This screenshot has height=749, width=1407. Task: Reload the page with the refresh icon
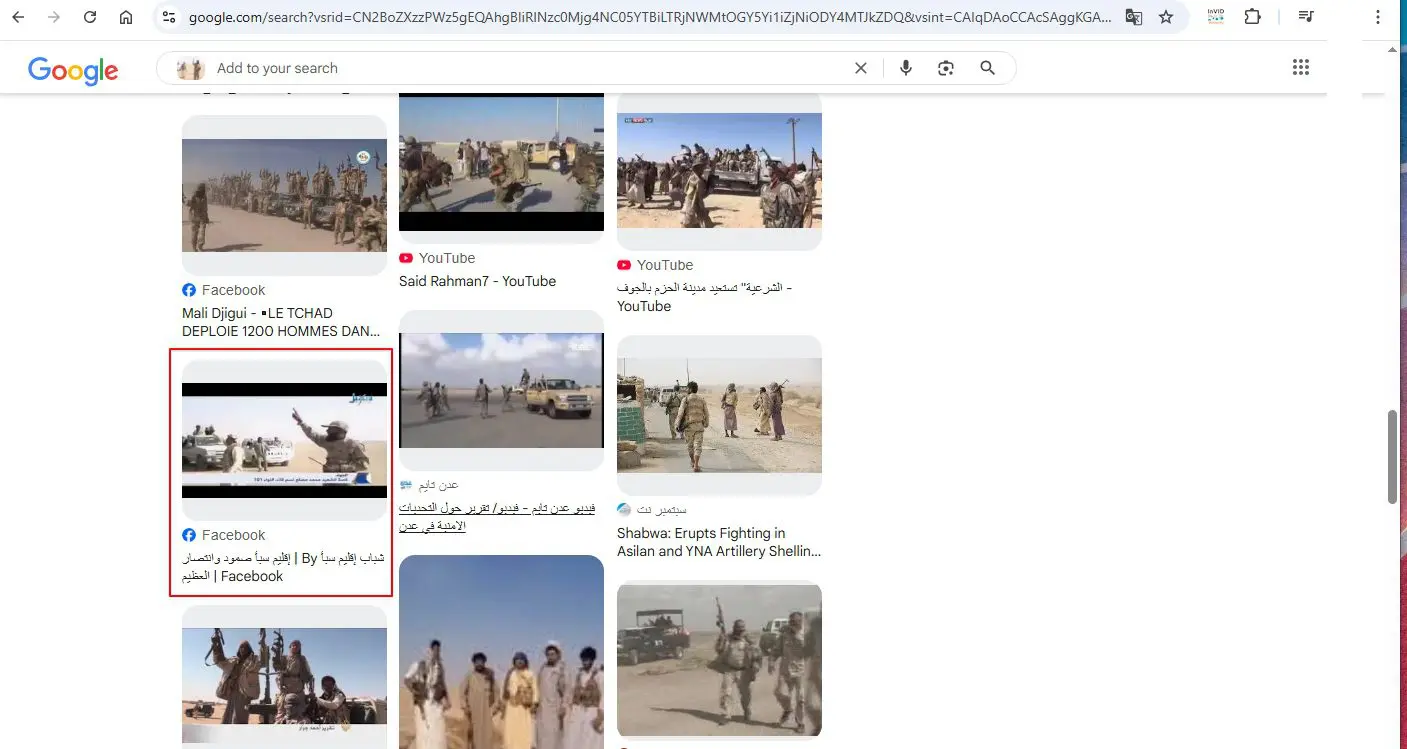[x=90, y=17]
